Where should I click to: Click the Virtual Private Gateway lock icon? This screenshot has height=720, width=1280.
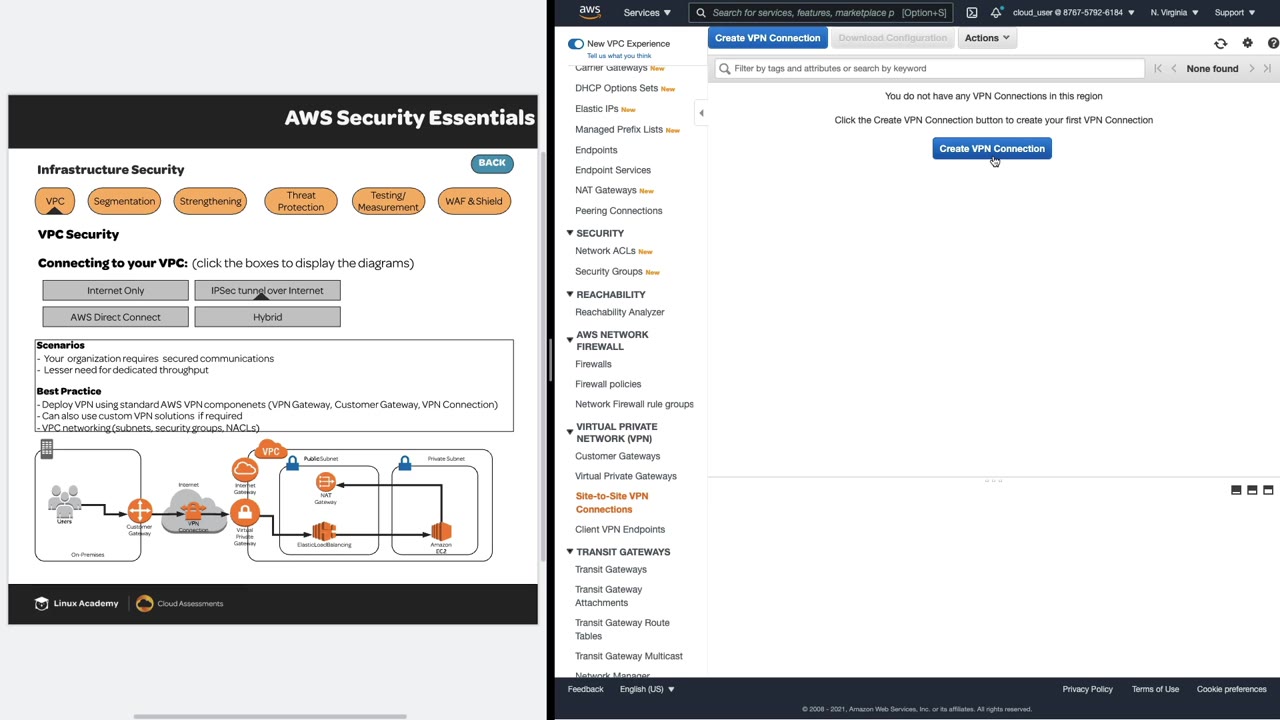click(x=244, y=514)
